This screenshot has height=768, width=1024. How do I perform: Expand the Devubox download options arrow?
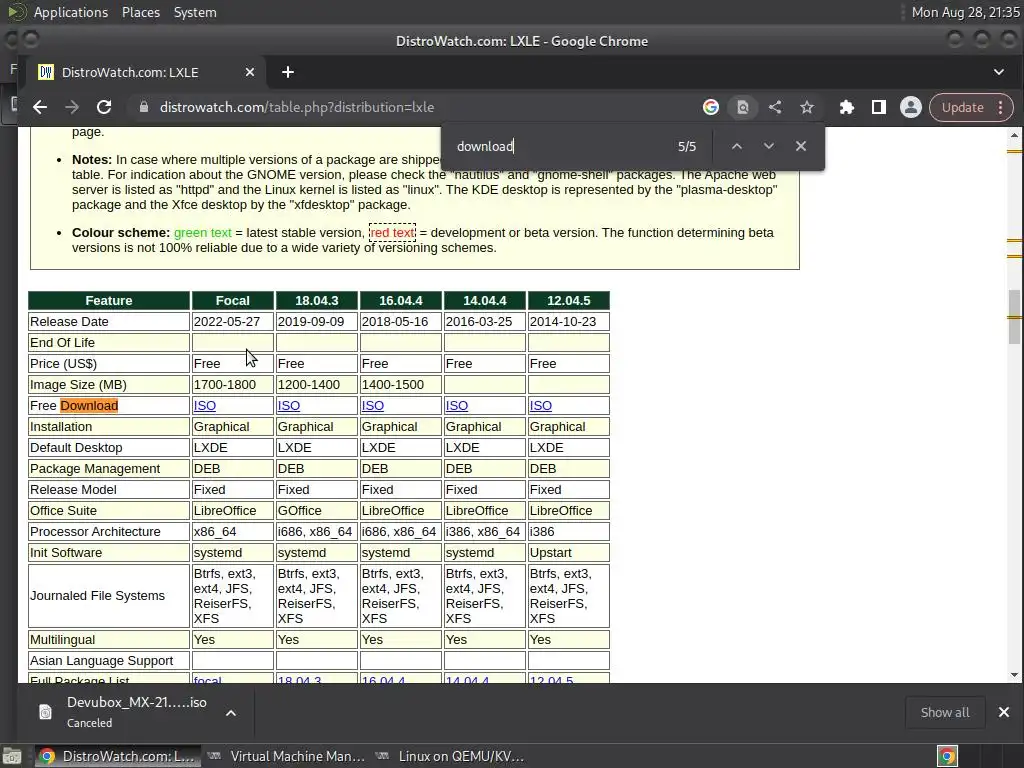[x=231, y=713]
